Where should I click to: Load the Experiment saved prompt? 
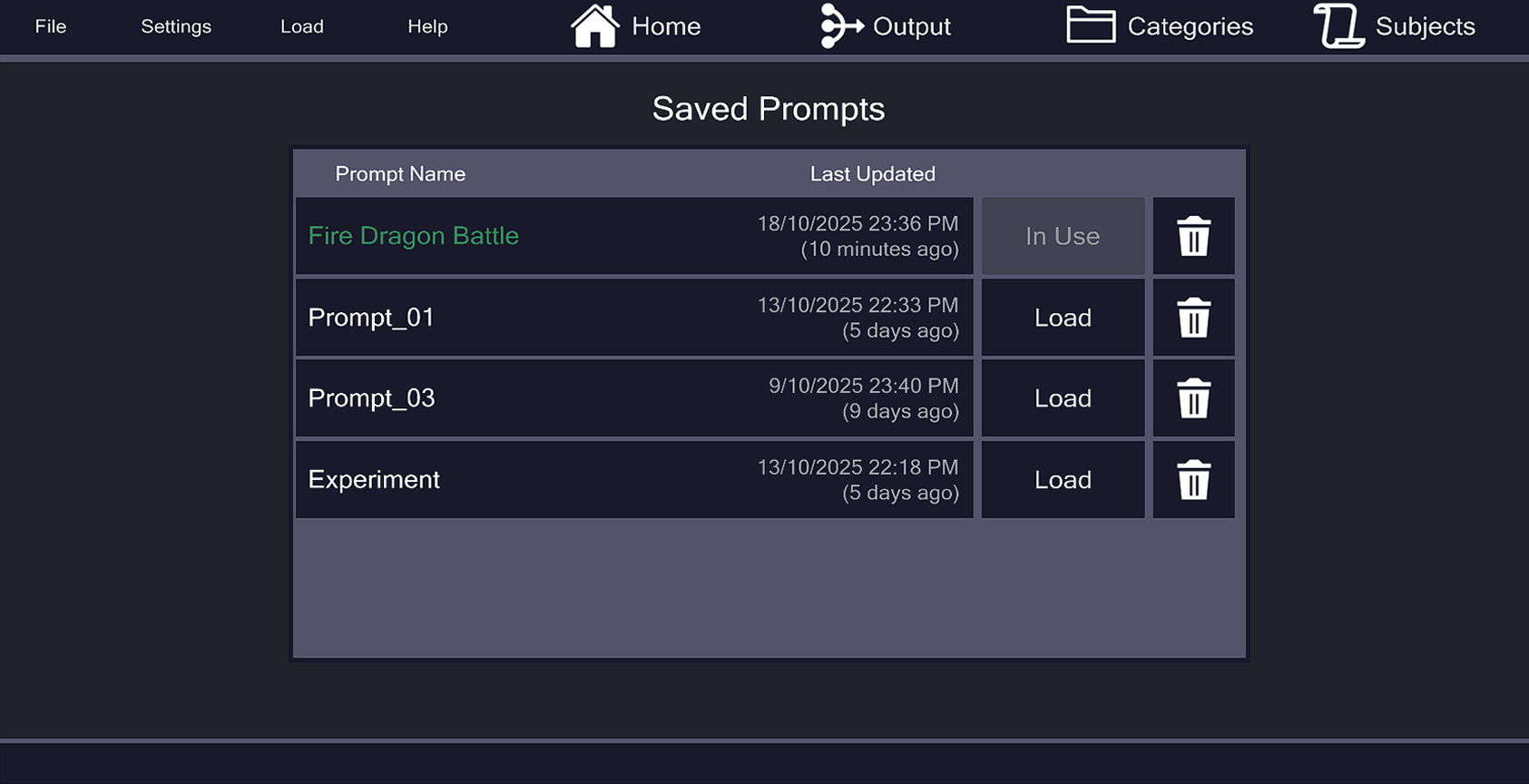coord(1063,480)
